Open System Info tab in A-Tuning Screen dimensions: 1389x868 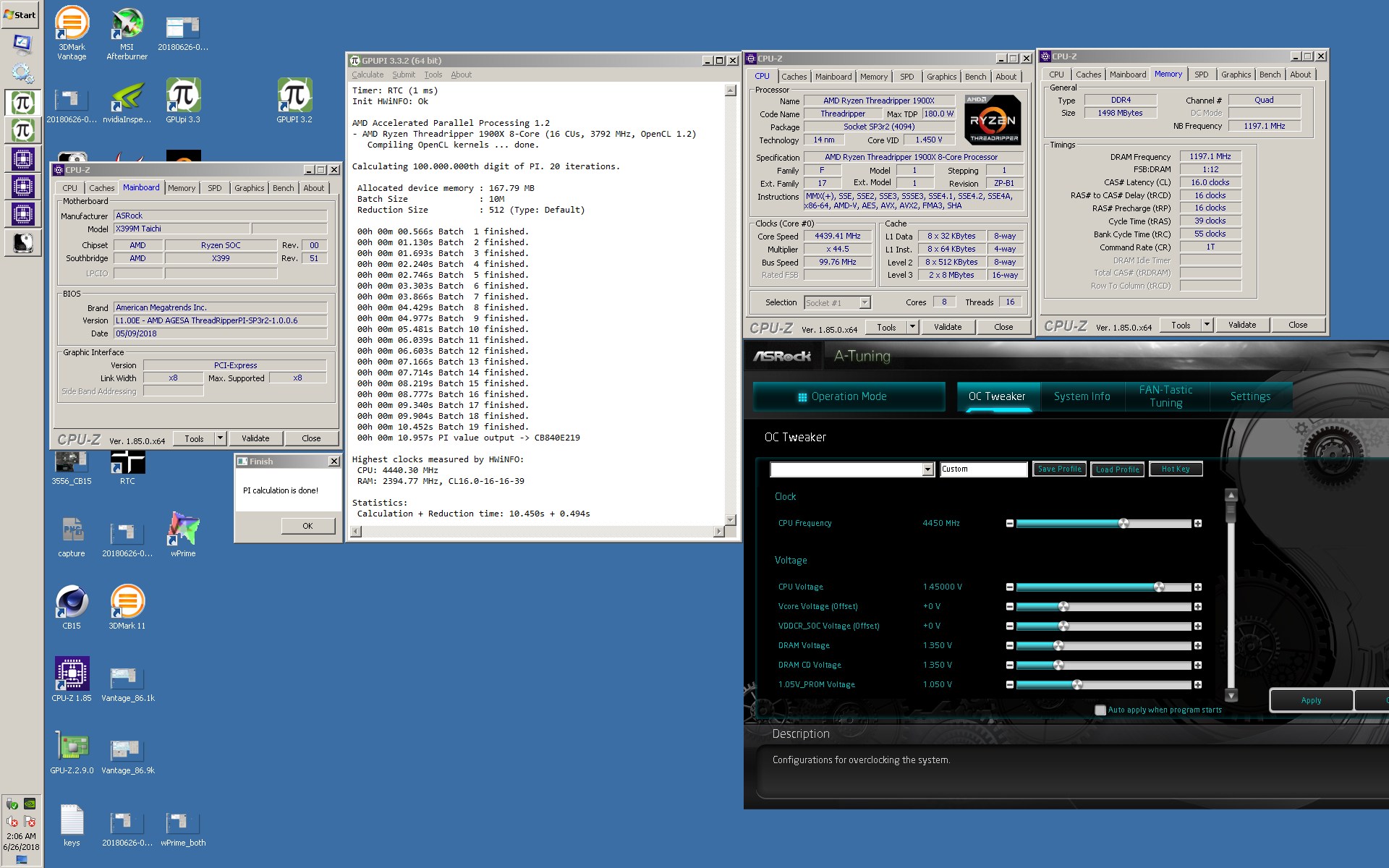[x=1082, y=396]
